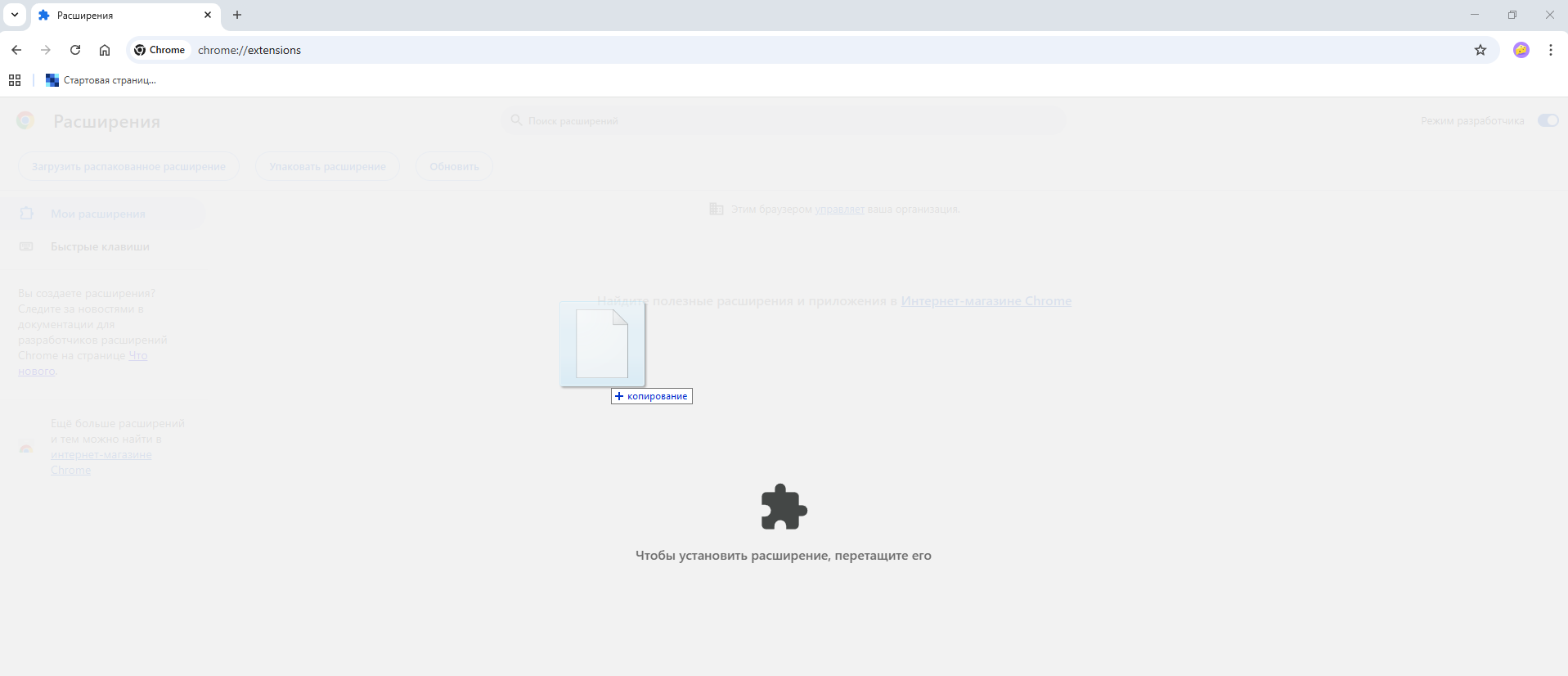
Task: Open Быстрые клавиши section
Action: tap(100, 246)
